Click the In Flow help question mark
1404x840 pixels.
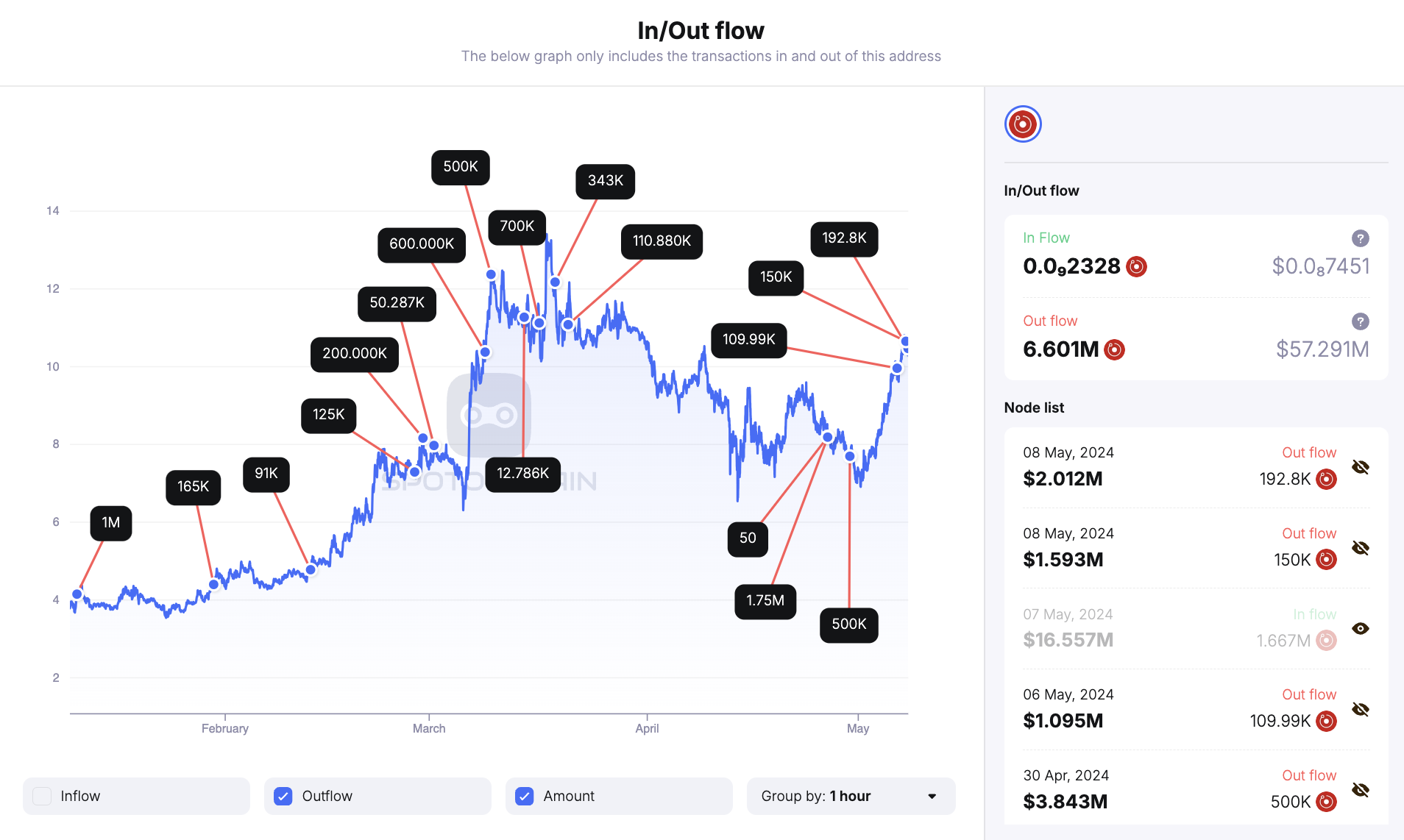click(x=1360, y=238)
